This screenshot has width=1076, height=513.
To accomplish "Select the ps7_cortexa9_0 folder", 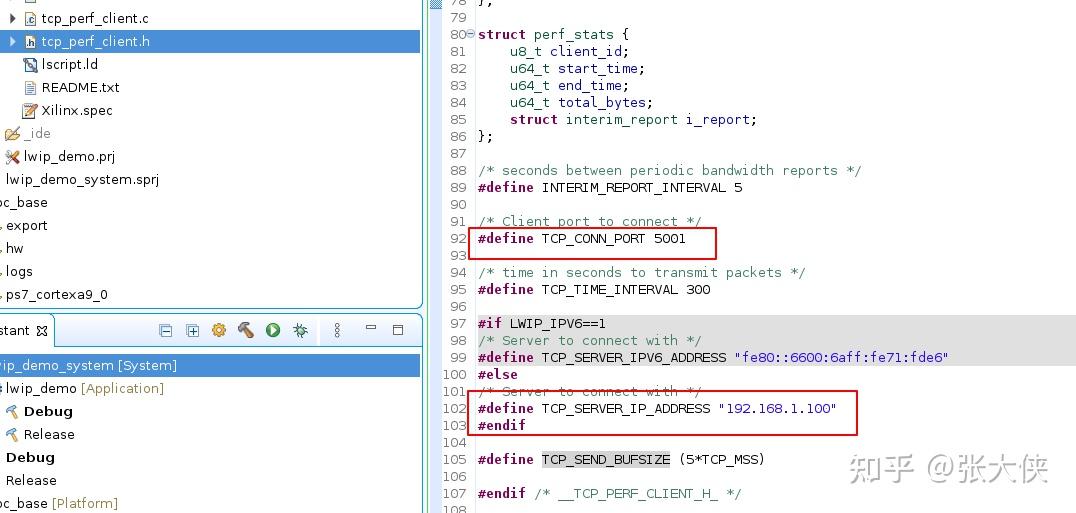I will coord(56,295).
